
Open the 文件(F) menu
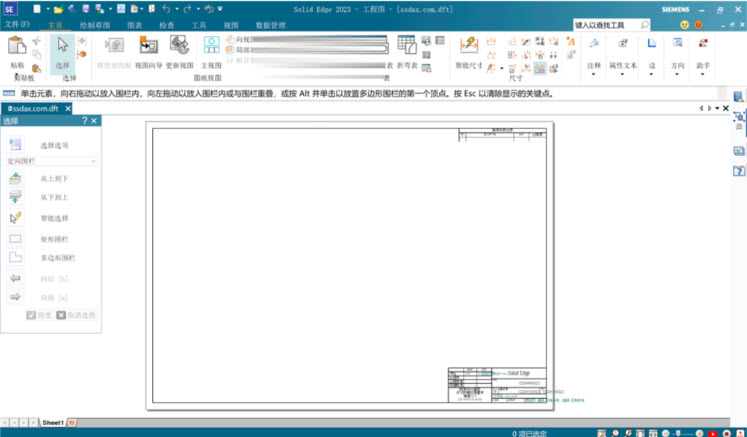tap(17, 24)
